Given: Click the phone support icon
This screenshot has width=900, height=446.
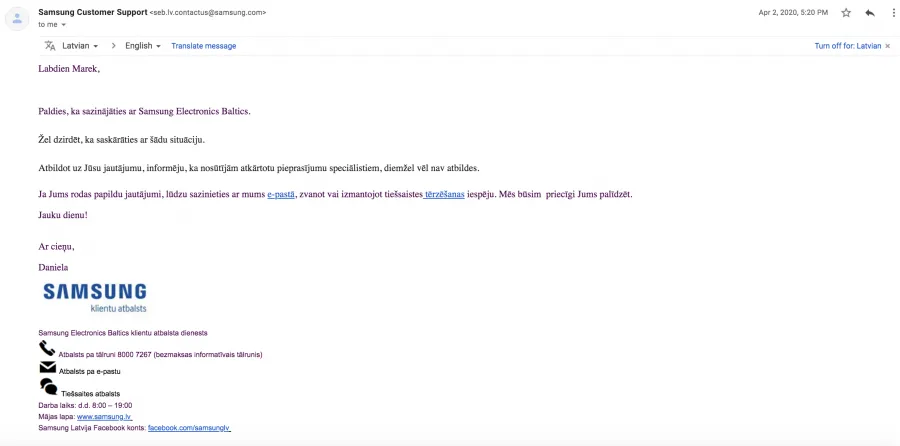Looking at the screenshot, I should click(46, 348).
